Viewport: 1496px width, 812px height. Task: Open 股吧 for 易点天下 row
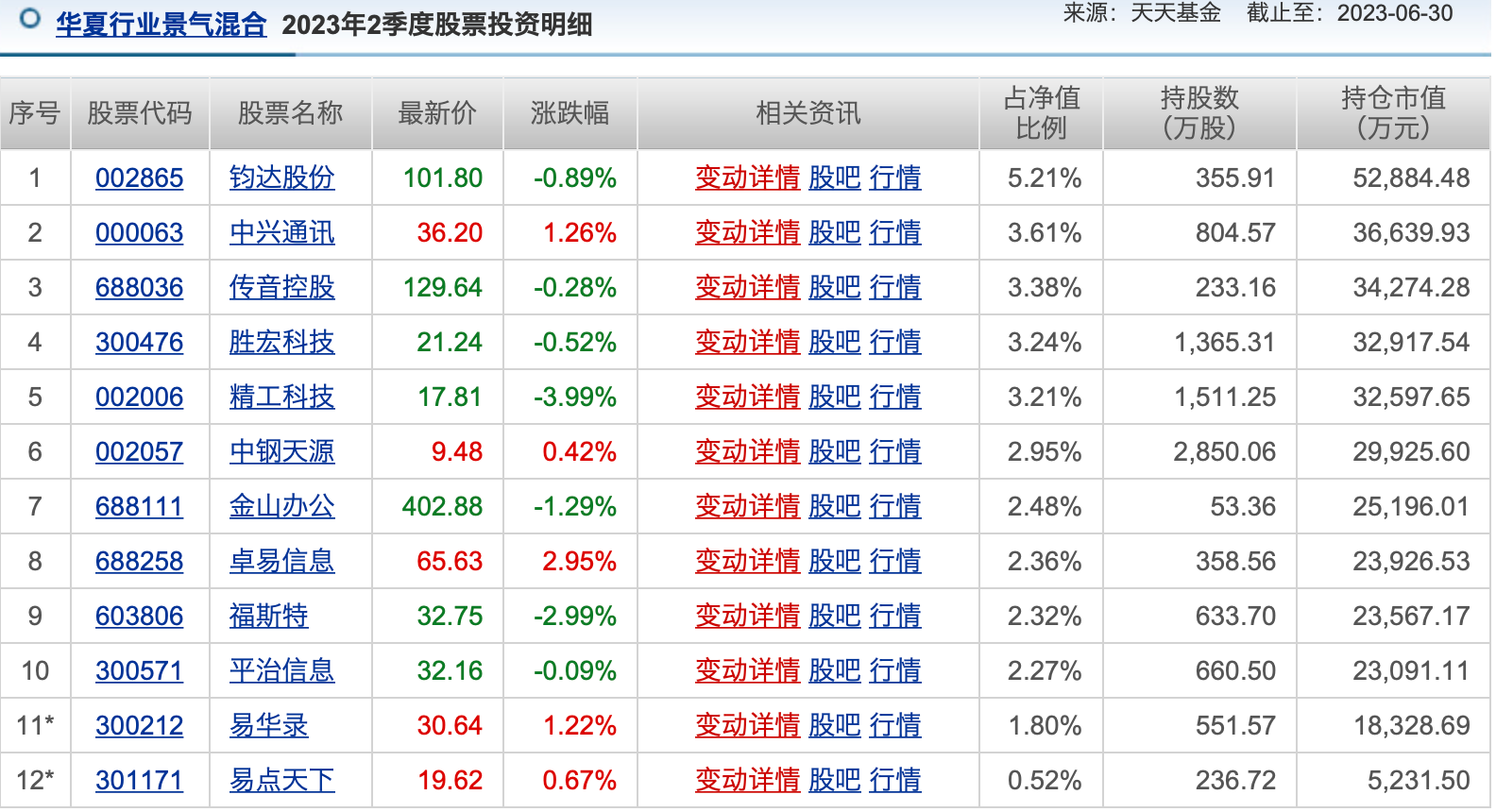click(835, 781)
